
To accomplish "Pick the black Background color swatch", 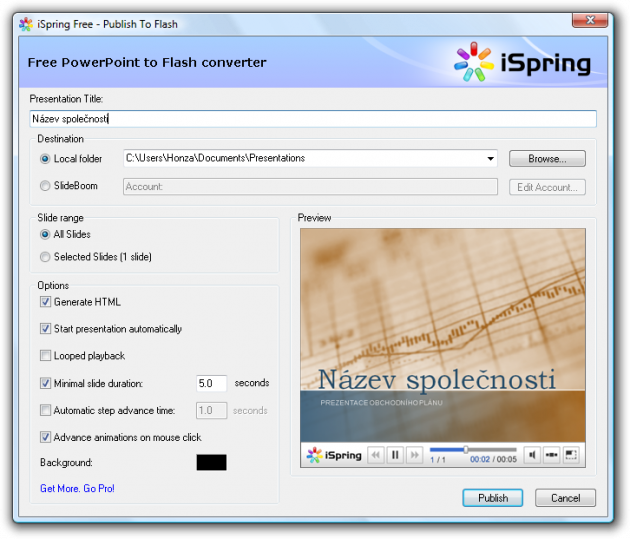I will point(211,462).
